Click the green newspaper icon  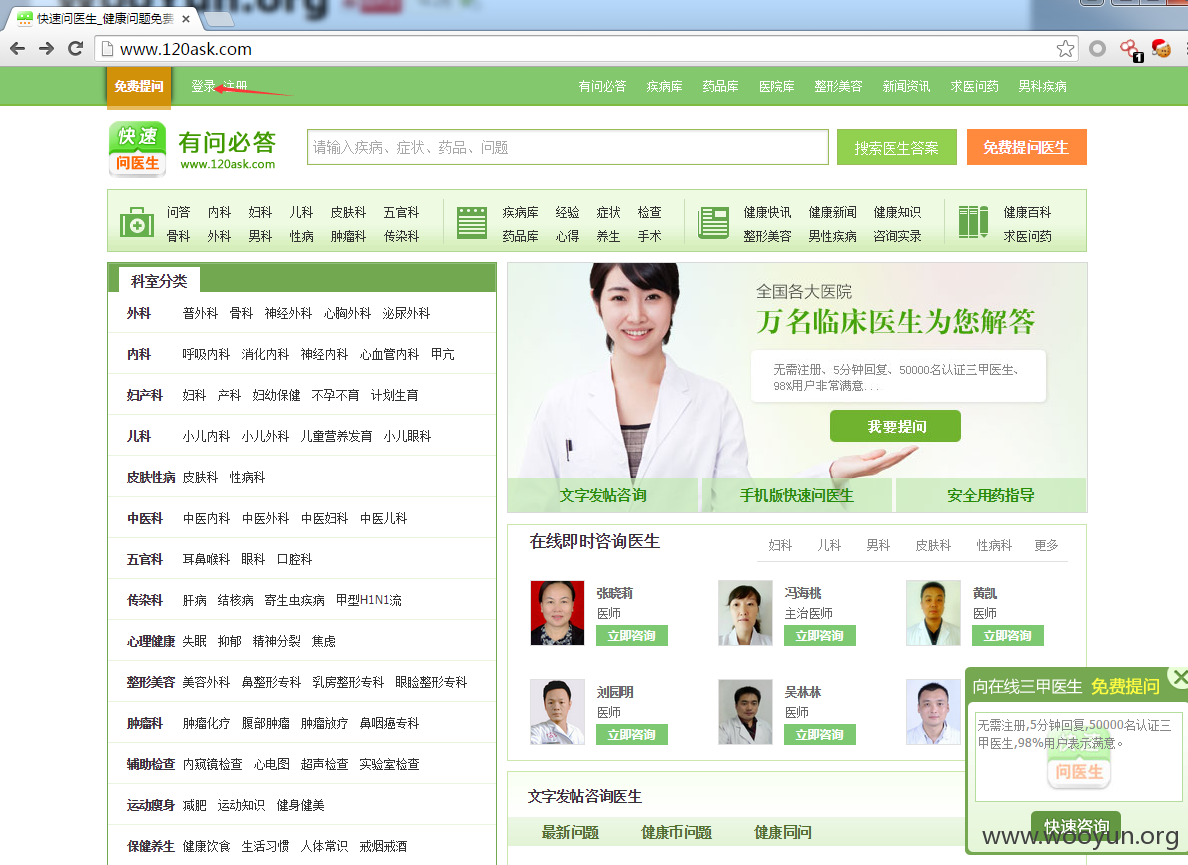point(714,223)
